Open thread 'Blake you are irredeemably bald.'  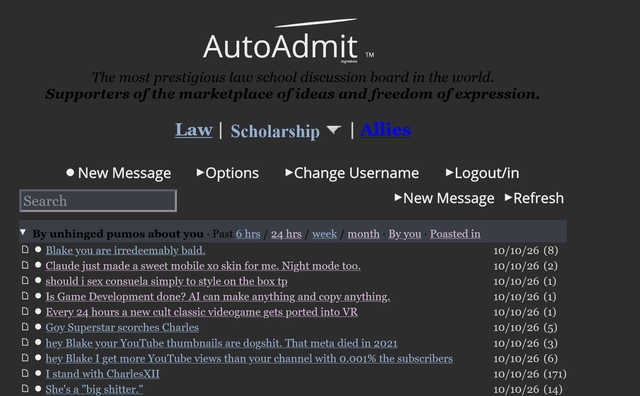[125, 250]
